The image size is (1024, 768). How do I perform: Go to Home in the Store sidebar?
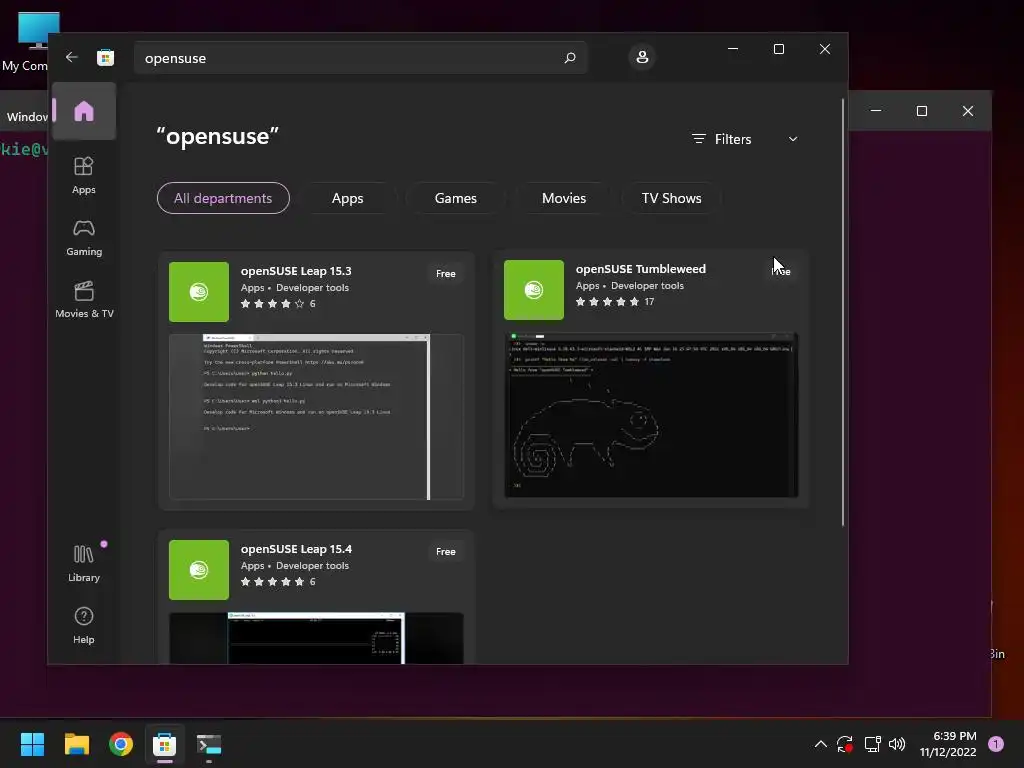84,111
